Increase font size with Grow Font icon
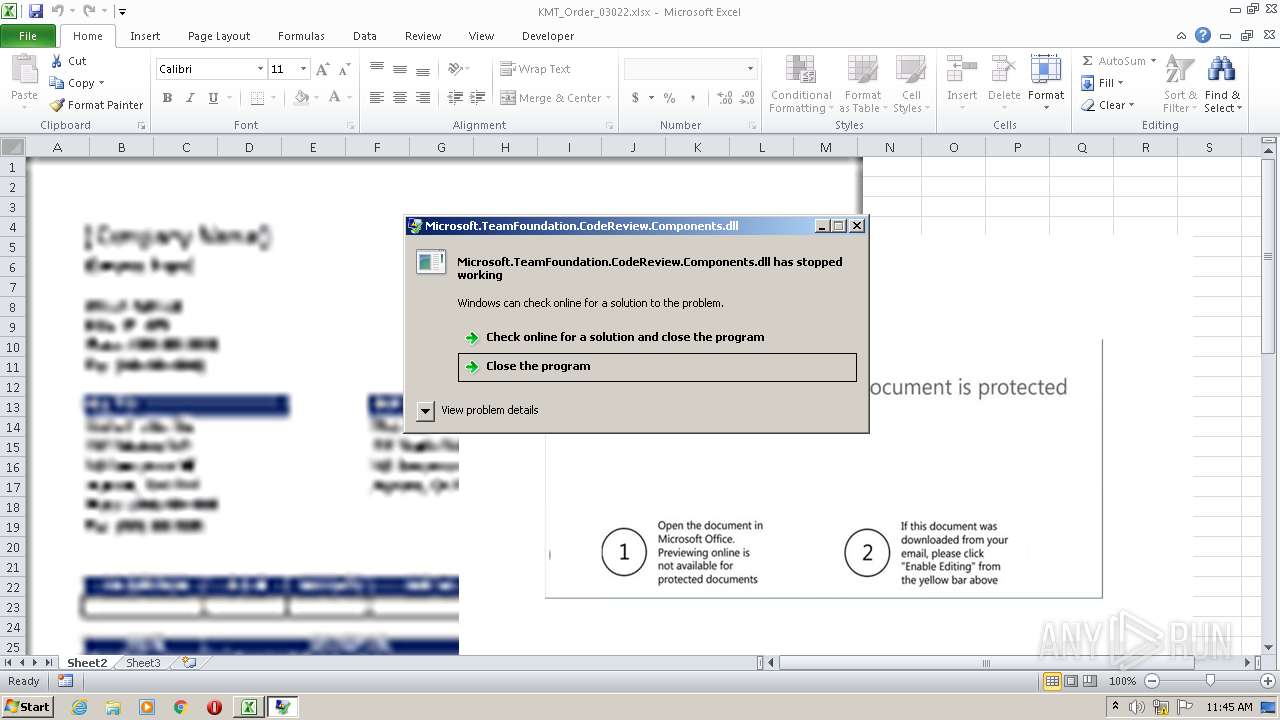 322,69
